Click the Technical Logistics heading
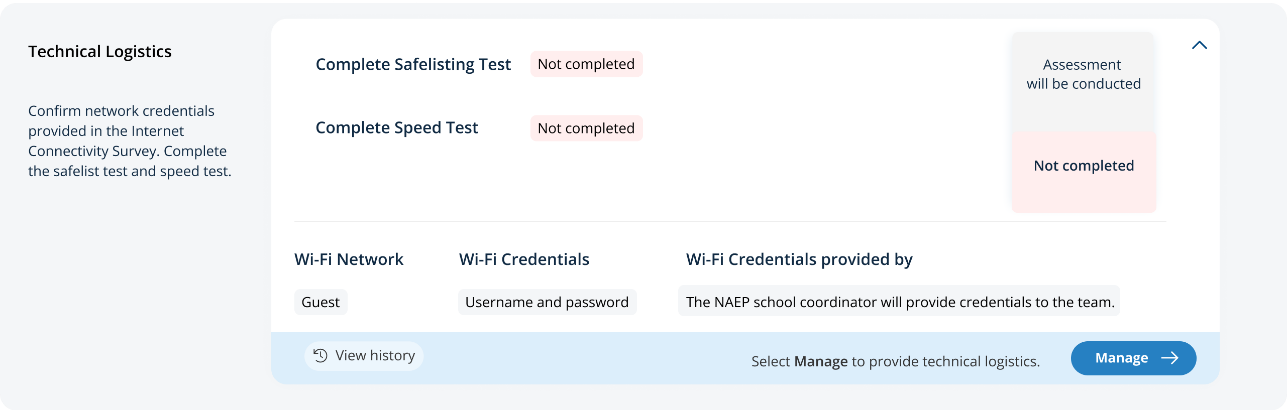 (100, 51)
